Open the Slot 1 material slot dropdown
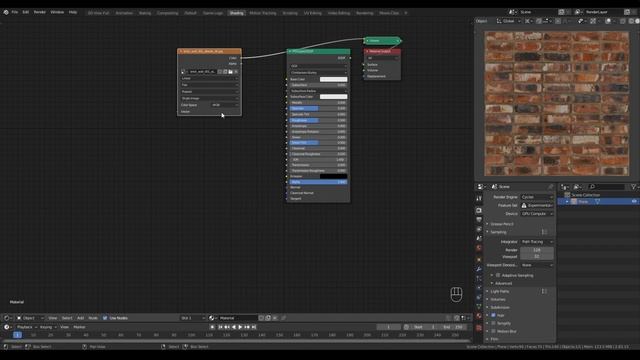Viewport: 640px width, 360px height. pos(193,318)
